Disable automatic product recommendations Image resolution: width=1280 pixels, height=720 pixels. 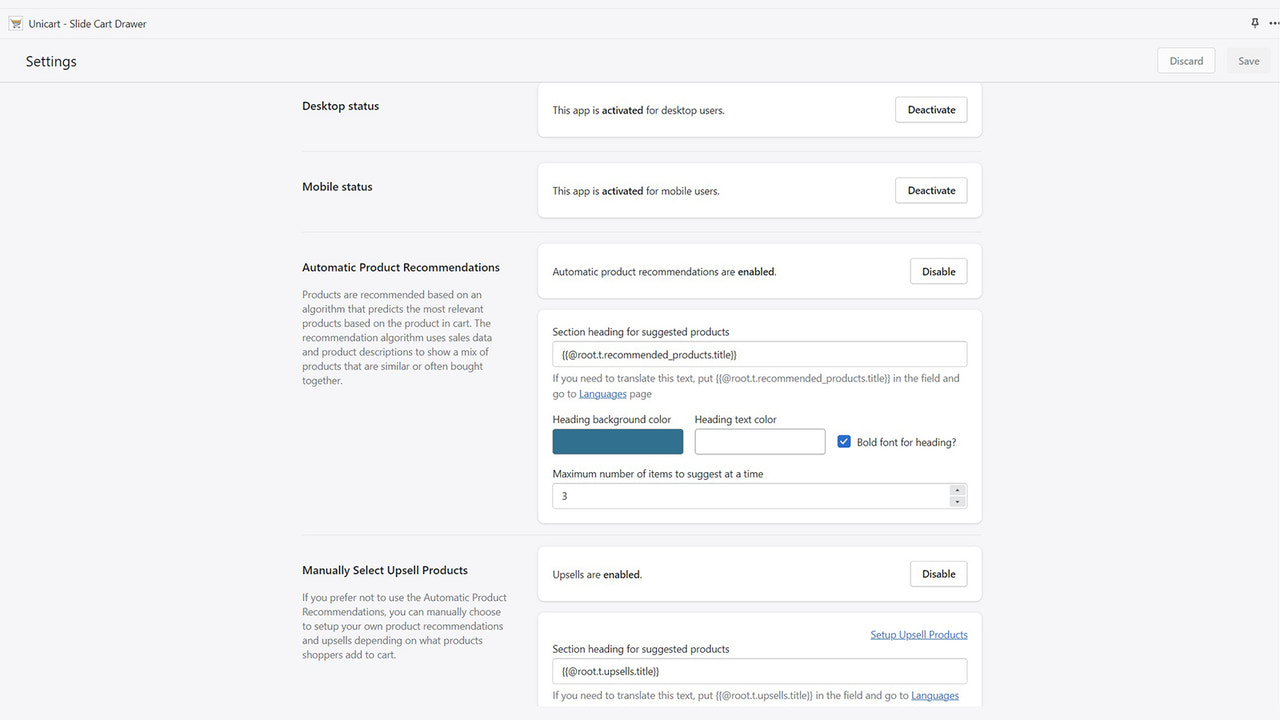[938, 270]
